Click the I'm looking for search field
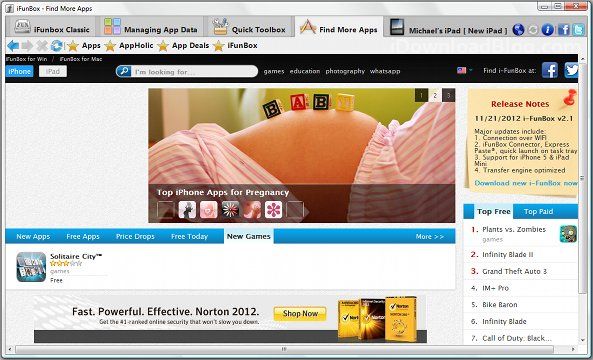The image size is (593, 360). [193, 71]
